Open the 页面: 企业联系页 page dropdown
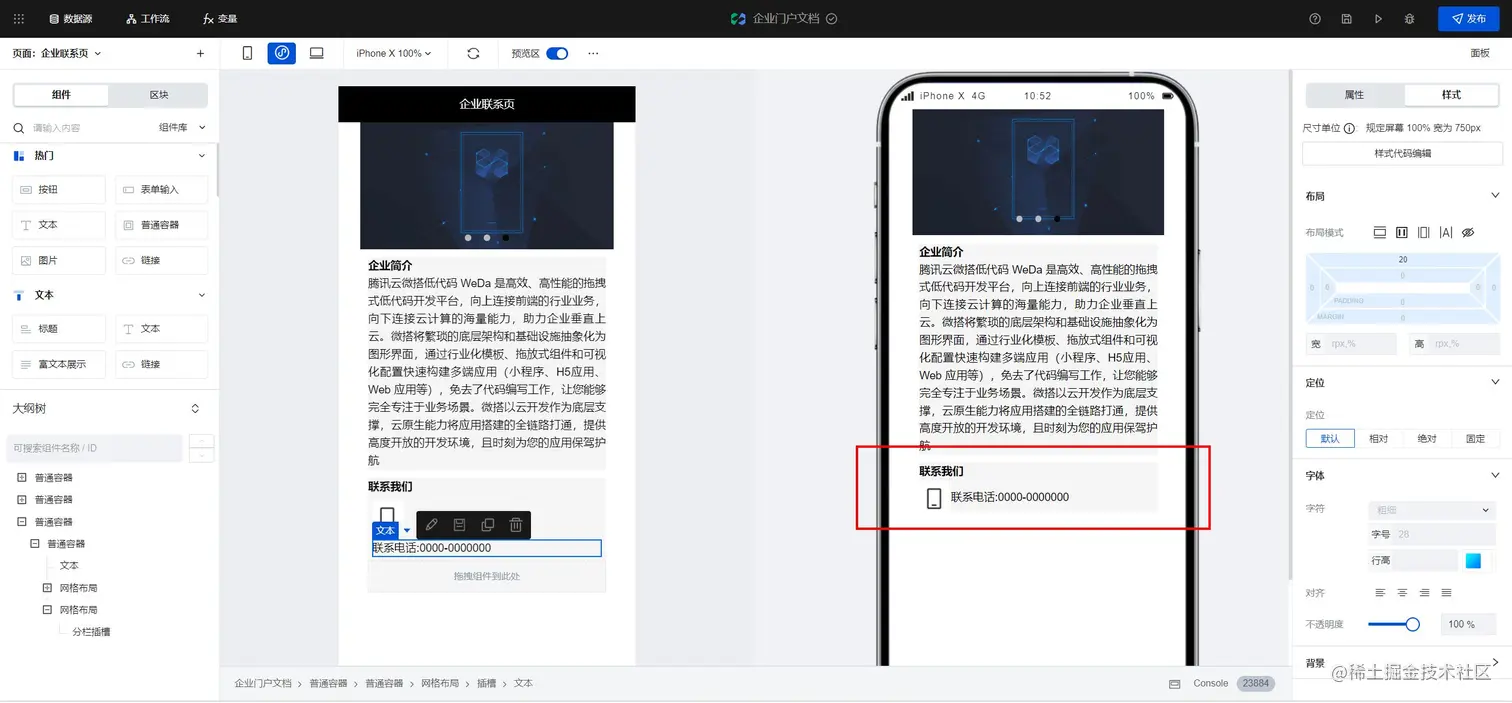This screenshot has width=1512, height=703. pos(57,54)
